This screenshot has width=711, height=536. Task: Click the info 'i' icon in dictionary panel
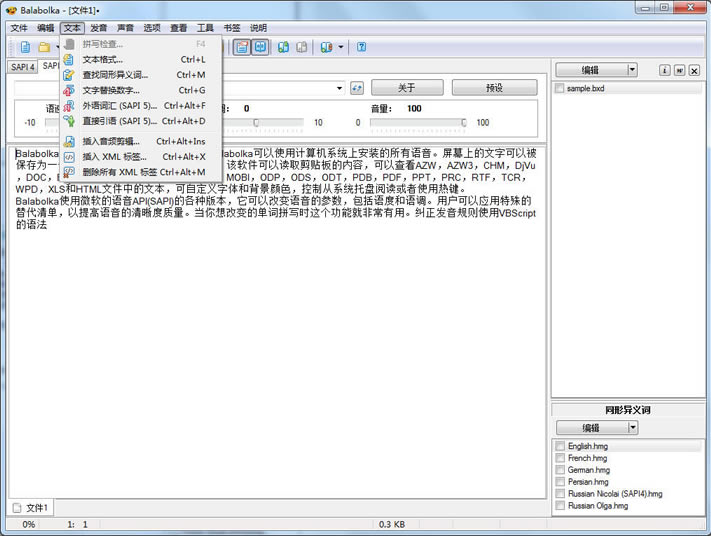pyautogui.click(x=664, y=70)
